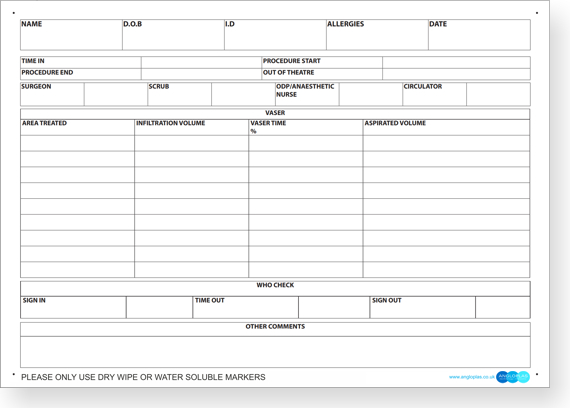Viewport: 570px width, 408px height.
Task: Click the blank cell beside ODP/ANAESTHETIC NURSE
Action: tap(371, 94)
